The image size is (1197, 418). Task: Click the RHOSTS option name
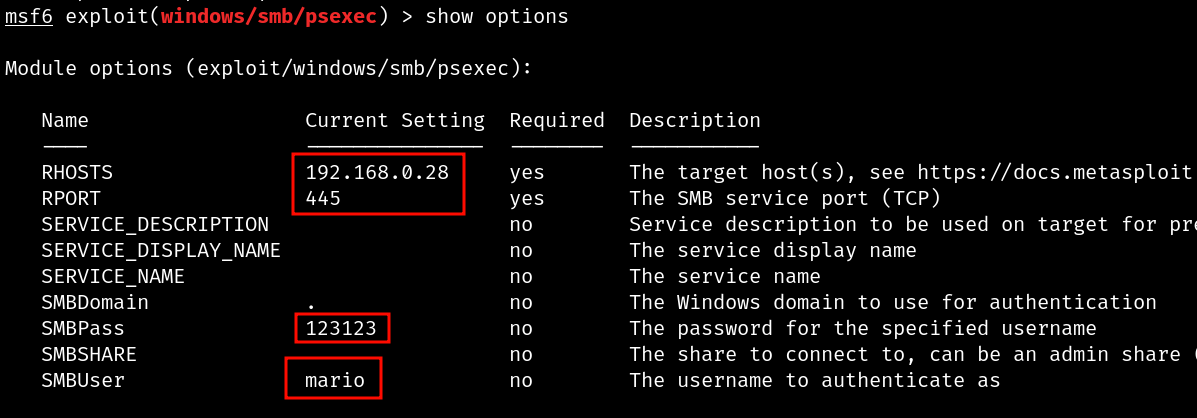click(77, 172)
